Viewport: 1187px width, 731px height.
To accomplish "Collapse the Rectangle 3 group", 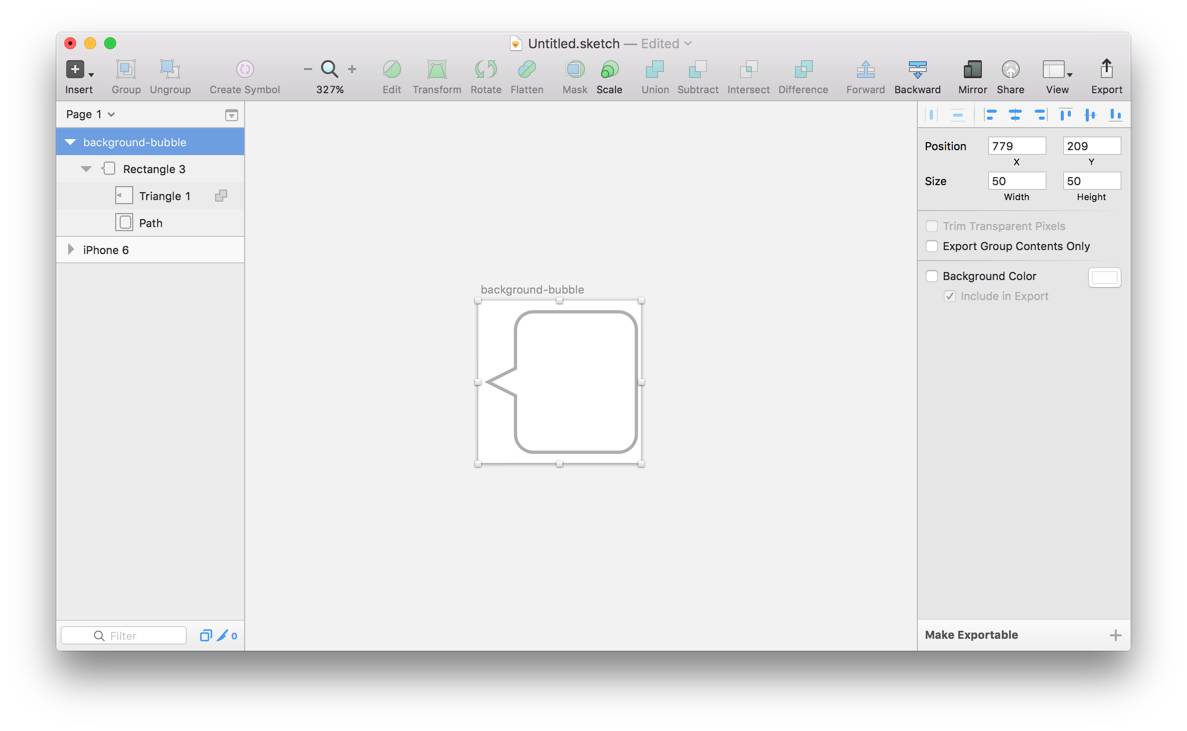I will [x=86, y=169].
